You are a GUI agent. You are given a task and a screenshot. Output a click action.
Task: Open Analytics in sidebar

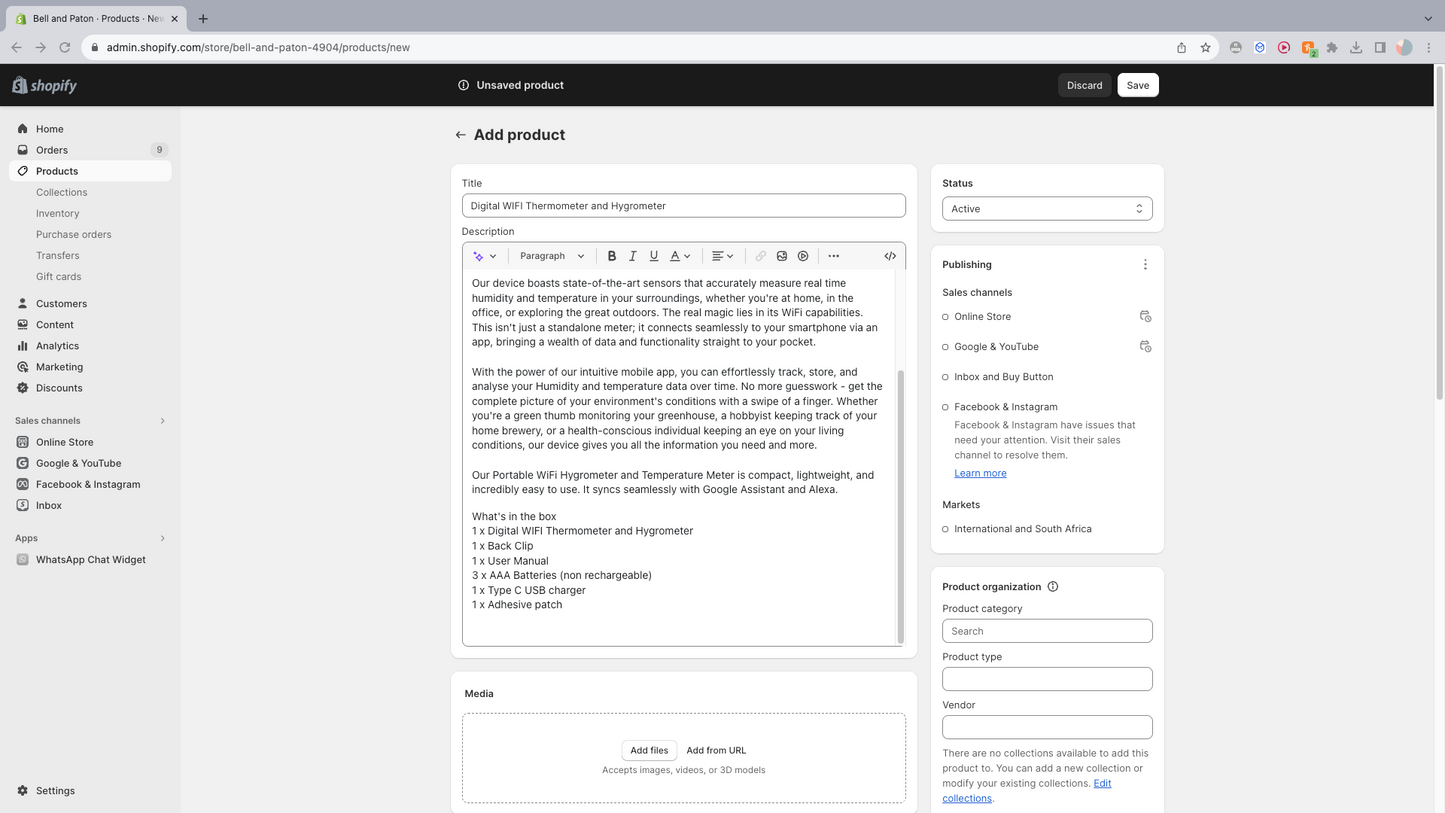click(x=90, y=346)
